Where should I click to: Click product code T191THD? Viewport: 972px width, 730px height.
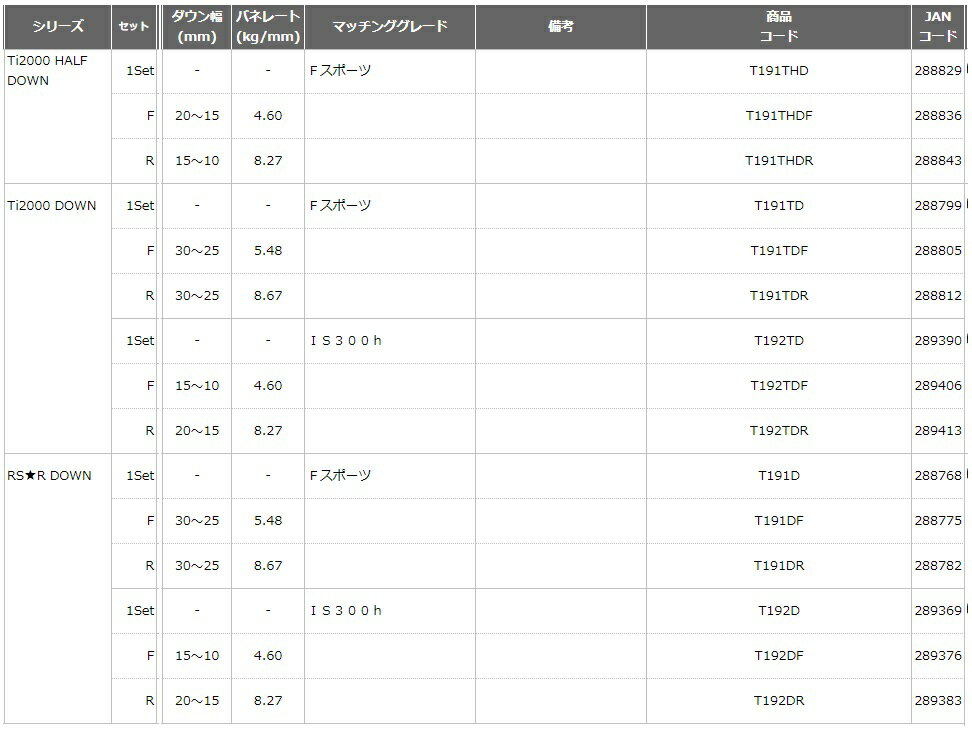click(x=778, y=71)
